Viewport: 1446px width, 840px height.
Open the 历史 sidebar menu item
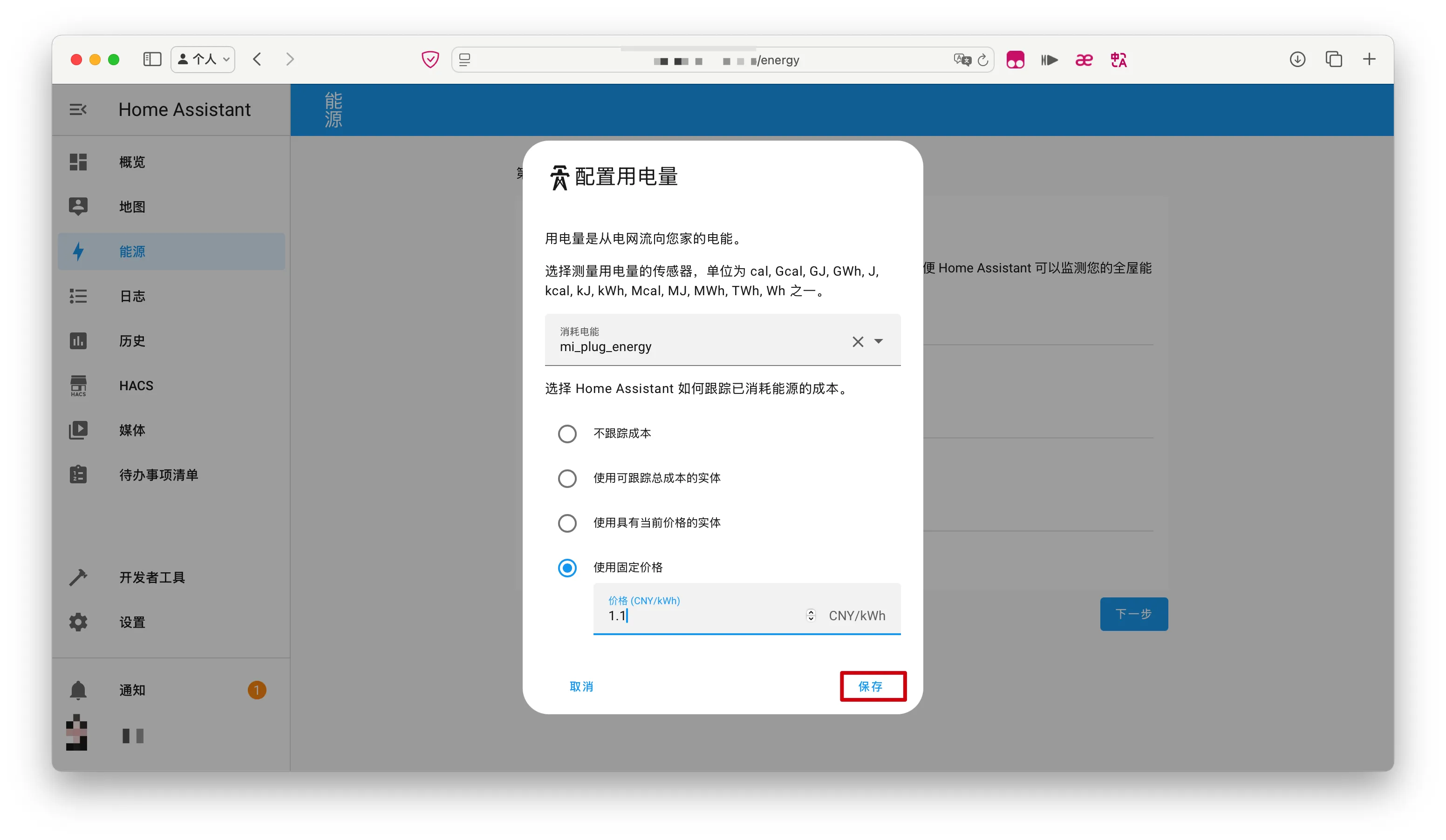pos(171,340)
